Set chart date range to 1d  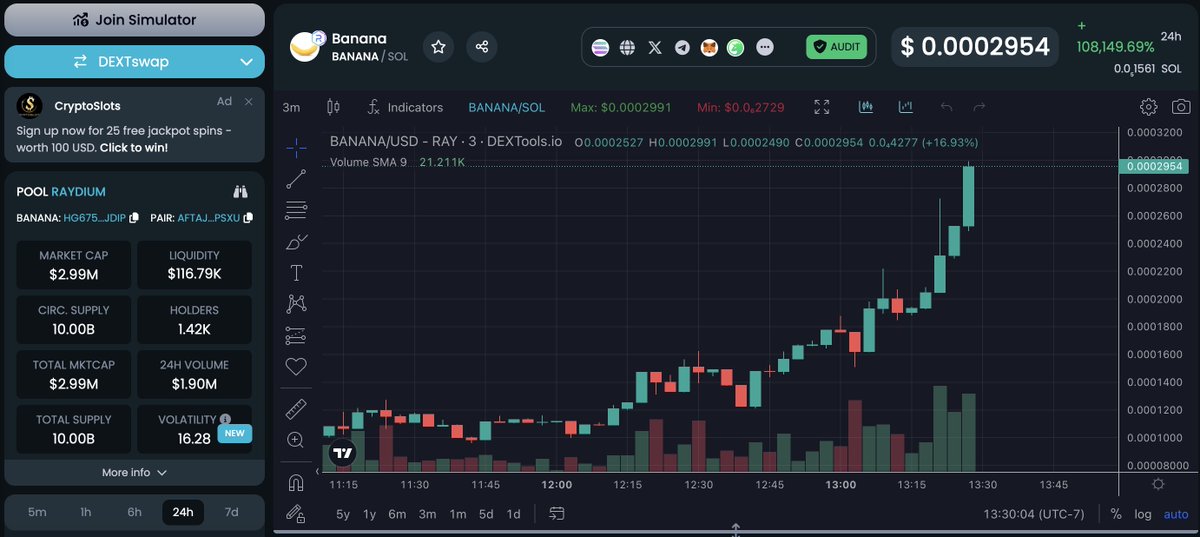513,514
